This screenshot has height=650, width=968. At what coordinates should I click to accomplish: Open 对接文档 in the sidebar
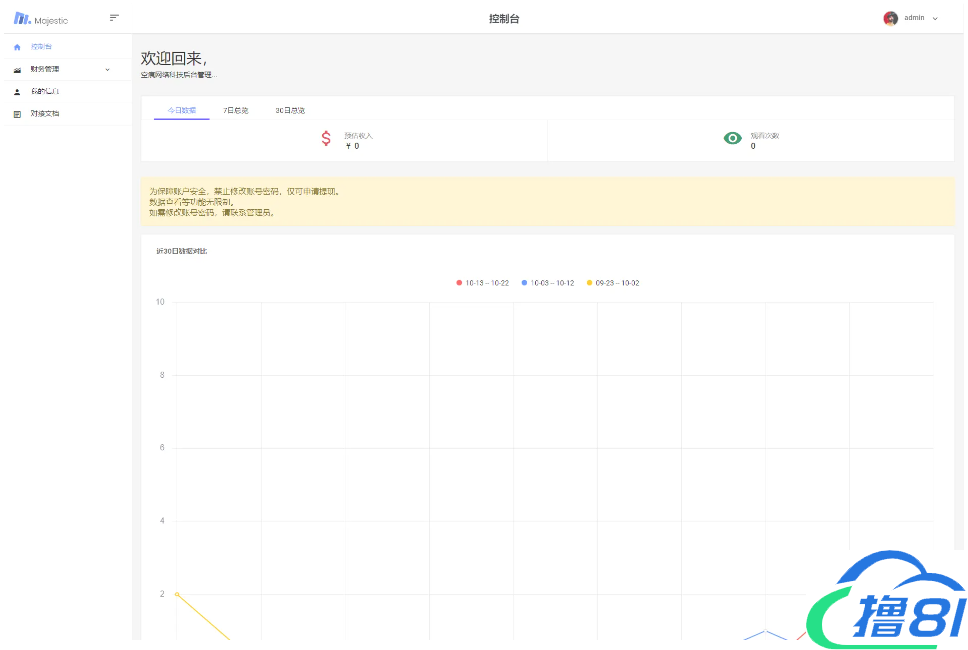pos(45,114)
